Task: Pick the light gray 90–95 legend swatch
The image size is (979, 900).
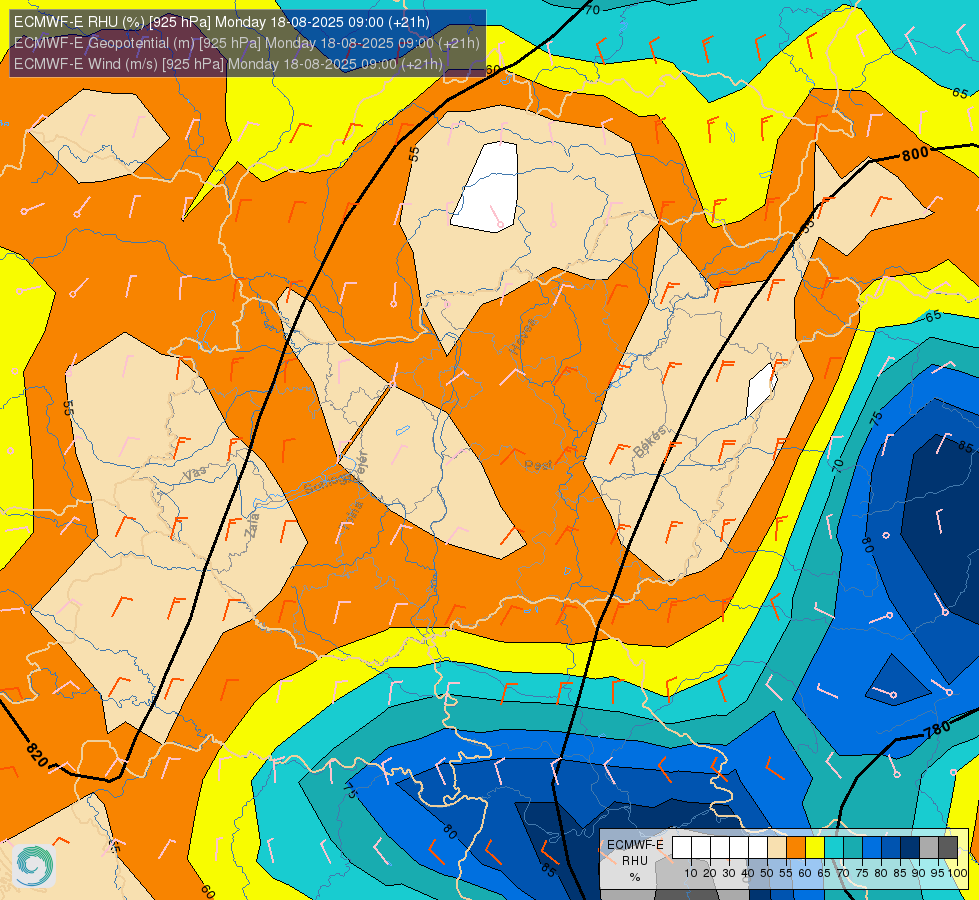Action: pyautogui.click(x=929, y=847)
